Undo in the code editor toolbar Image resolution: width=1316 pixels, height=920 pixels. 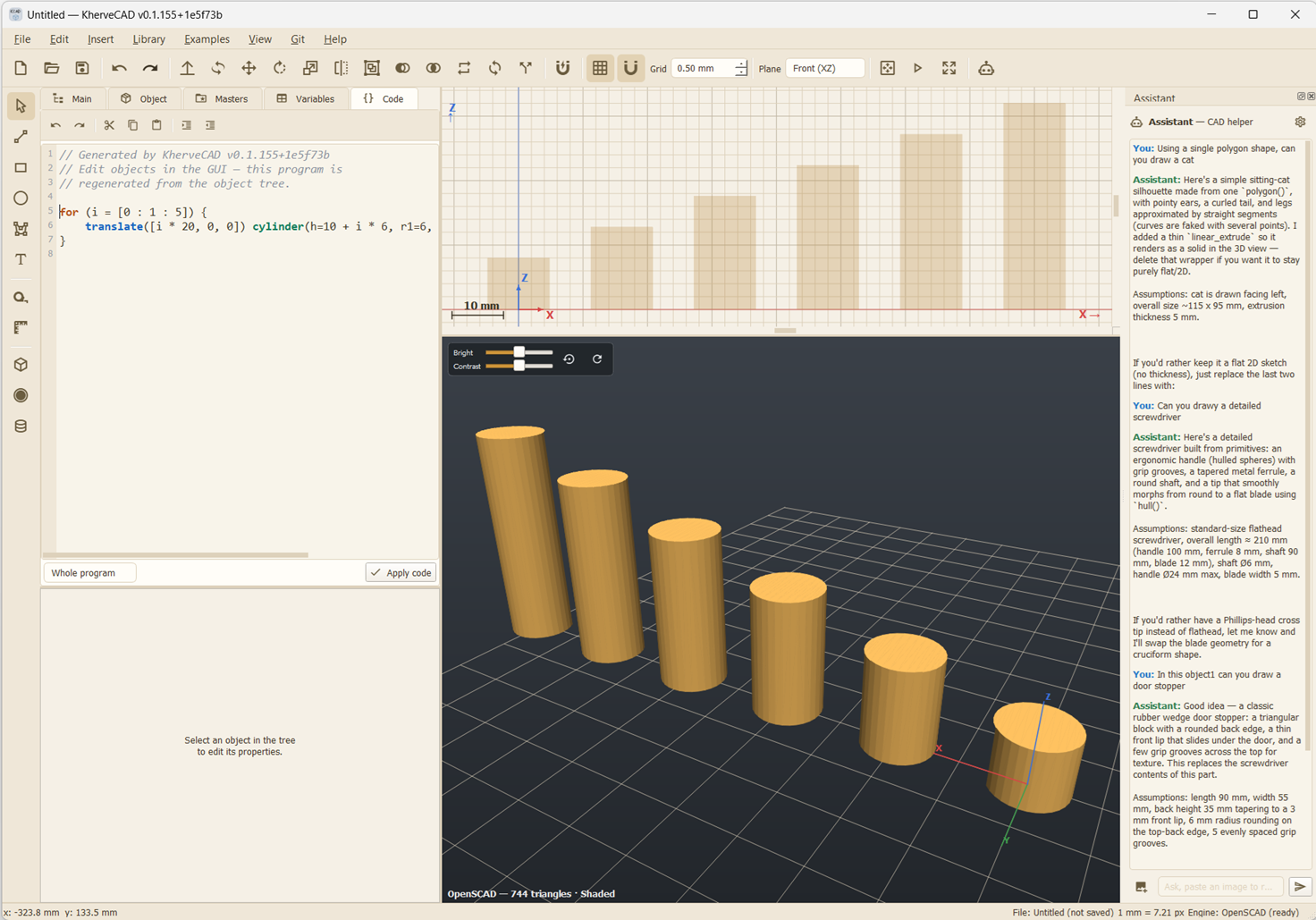(55, 126)
